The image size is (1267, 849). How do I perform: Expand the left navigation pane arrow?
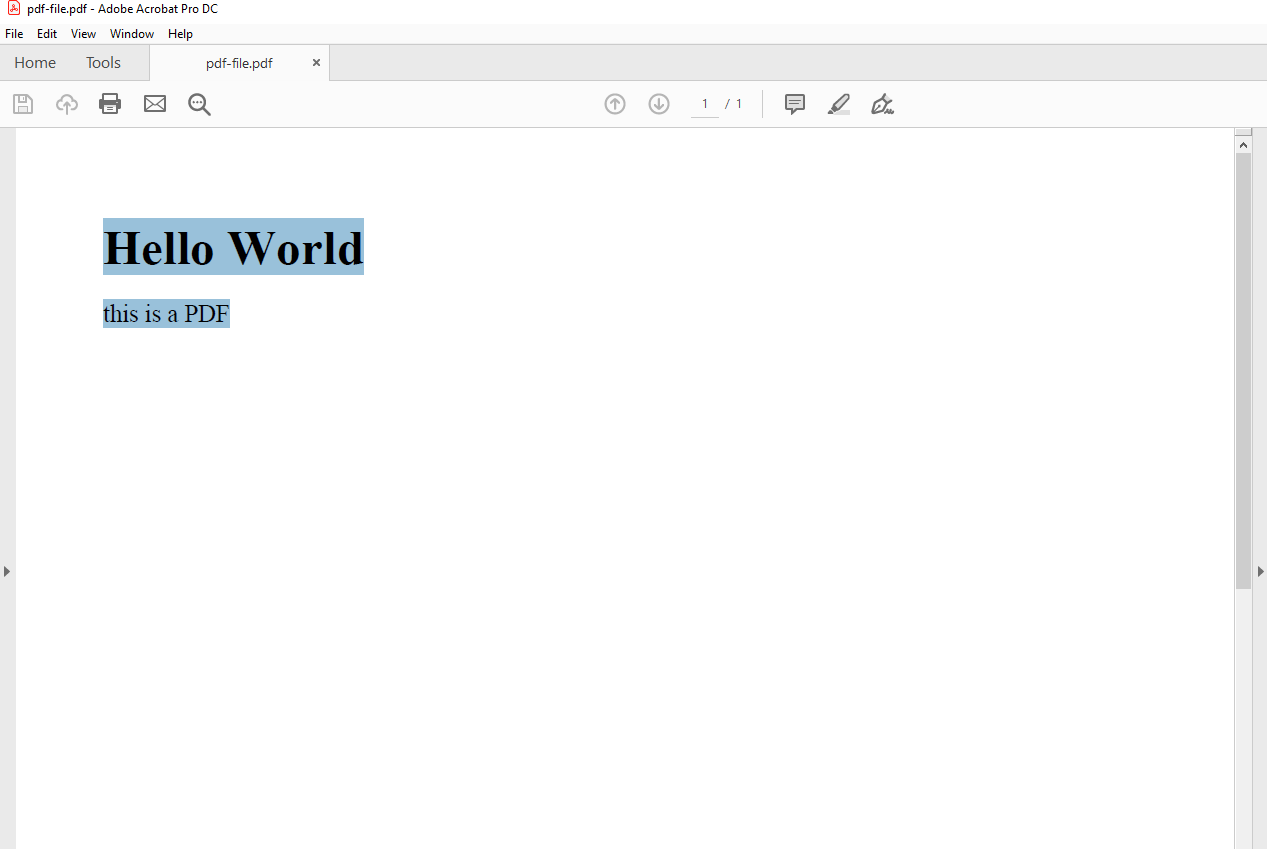click(x=7, y=571)
